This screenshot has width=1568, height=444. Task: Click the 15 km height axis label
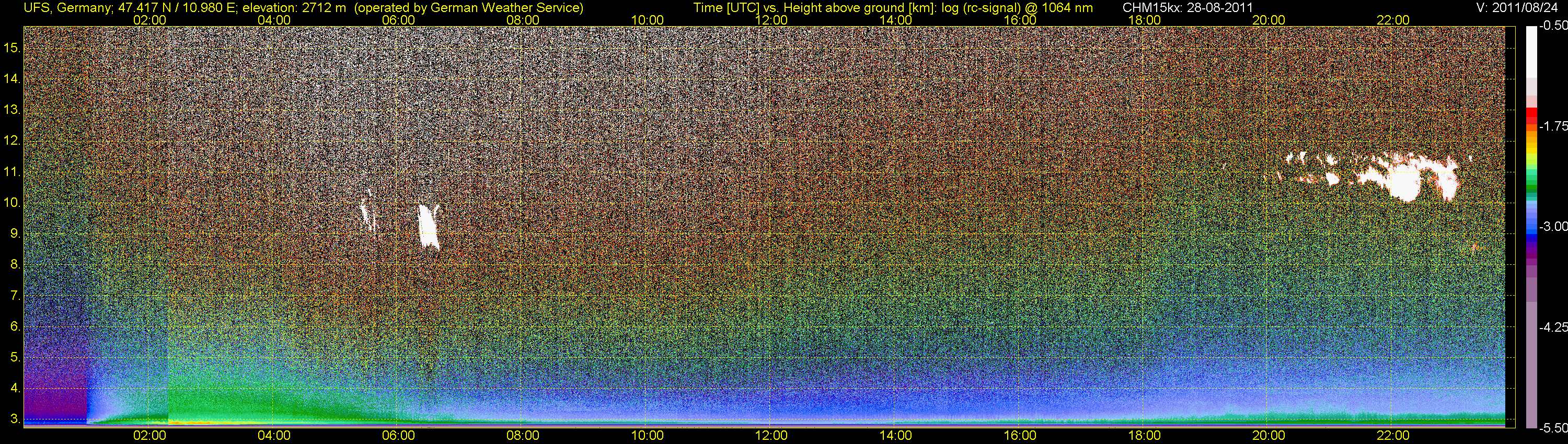(x=11, y=48)
